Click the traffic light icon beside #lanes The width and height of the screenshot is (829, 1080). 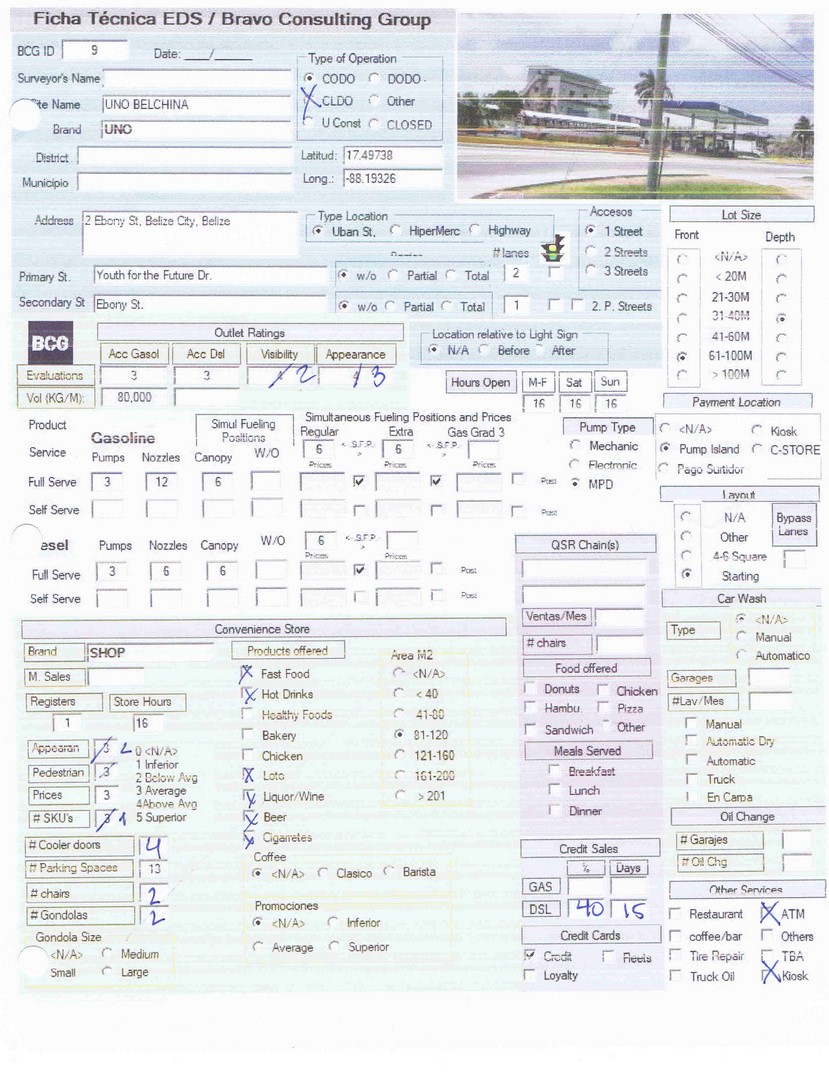[x=553, y=248]
